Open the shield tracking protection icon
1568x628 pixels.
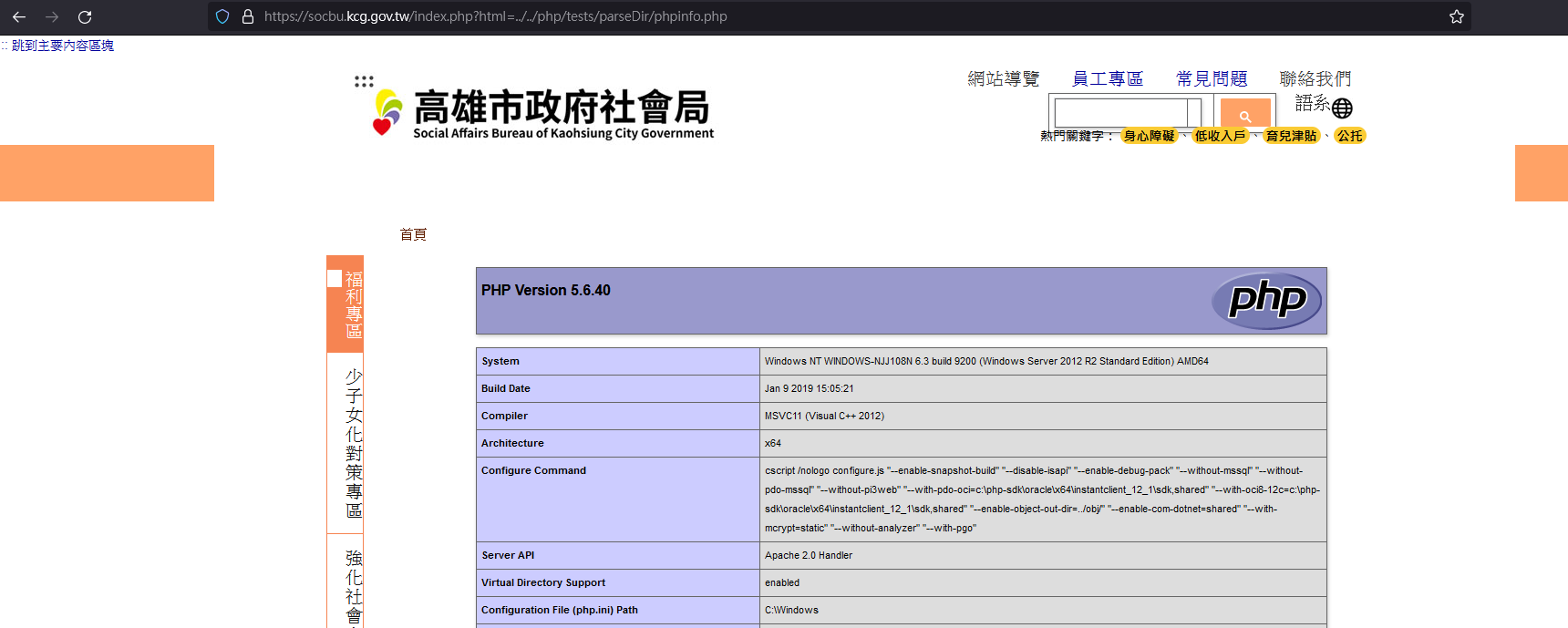(x=222, y=16)
